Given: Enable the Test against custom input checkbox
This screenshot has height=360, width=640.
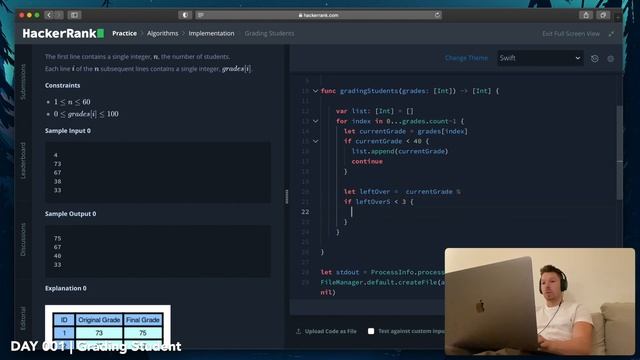Looking at the screenshot, I should 371,331.
